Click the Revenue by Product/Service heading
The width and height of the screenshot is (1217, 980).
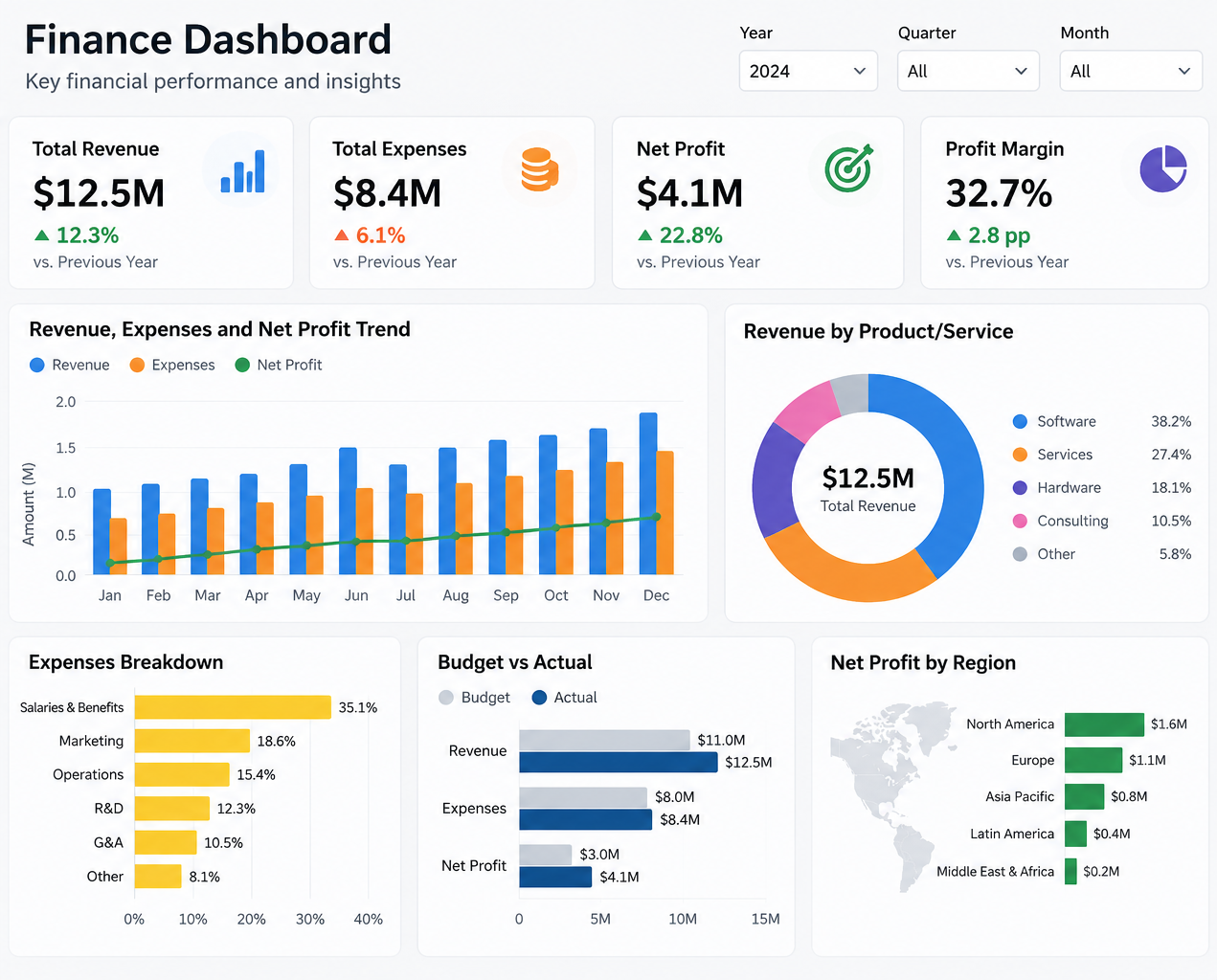click(x=878, y=331)
